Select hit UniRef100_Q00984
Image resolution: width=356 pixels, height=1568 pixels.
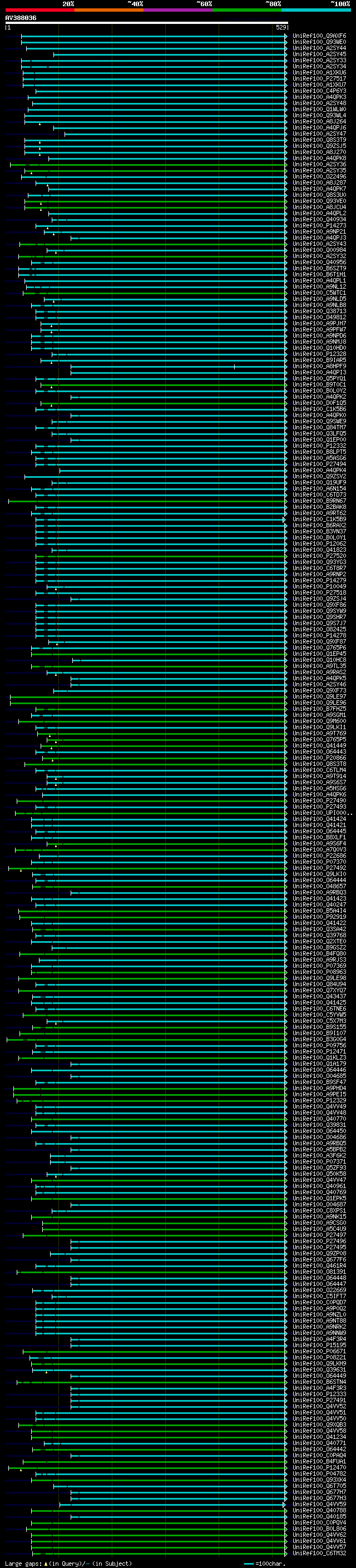point(319,250)
